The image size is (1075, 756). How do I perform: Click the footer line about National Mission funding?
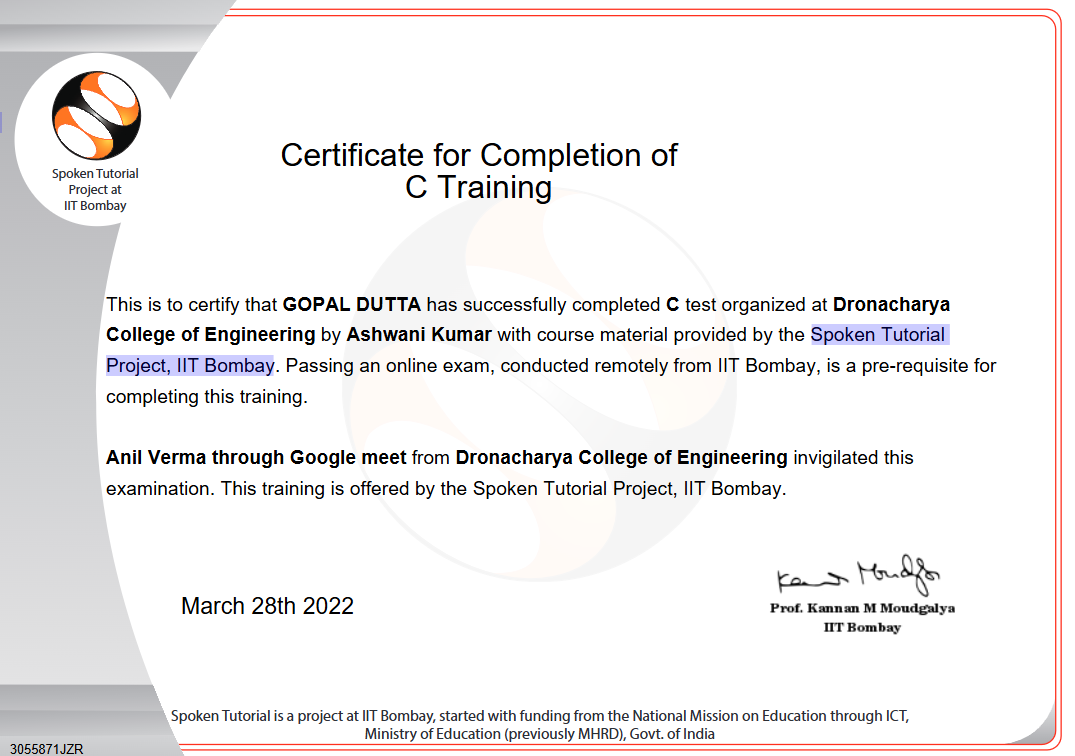[x=540, y=716]
